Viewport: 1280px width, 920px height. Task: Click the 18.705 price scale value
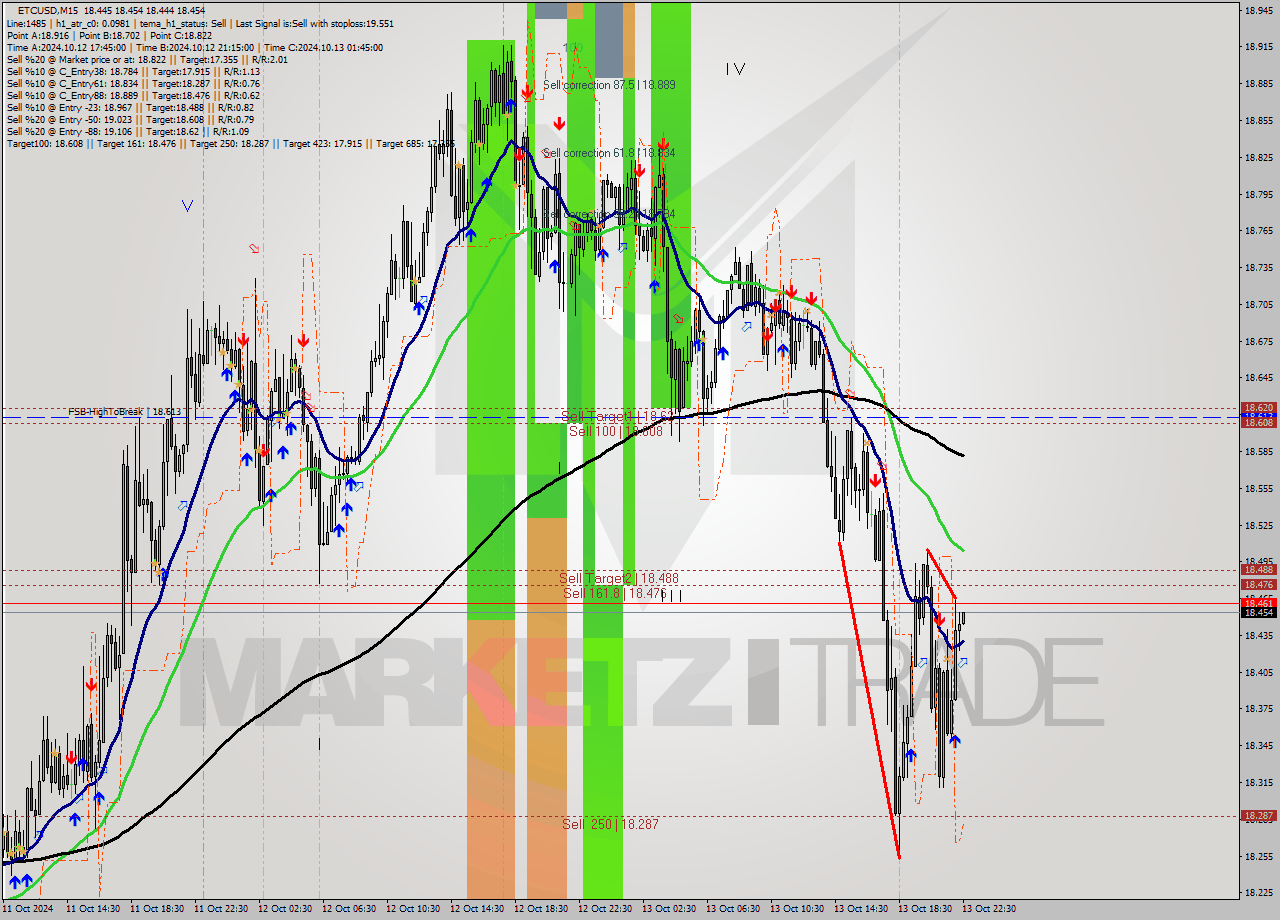tap(1259, 304)
